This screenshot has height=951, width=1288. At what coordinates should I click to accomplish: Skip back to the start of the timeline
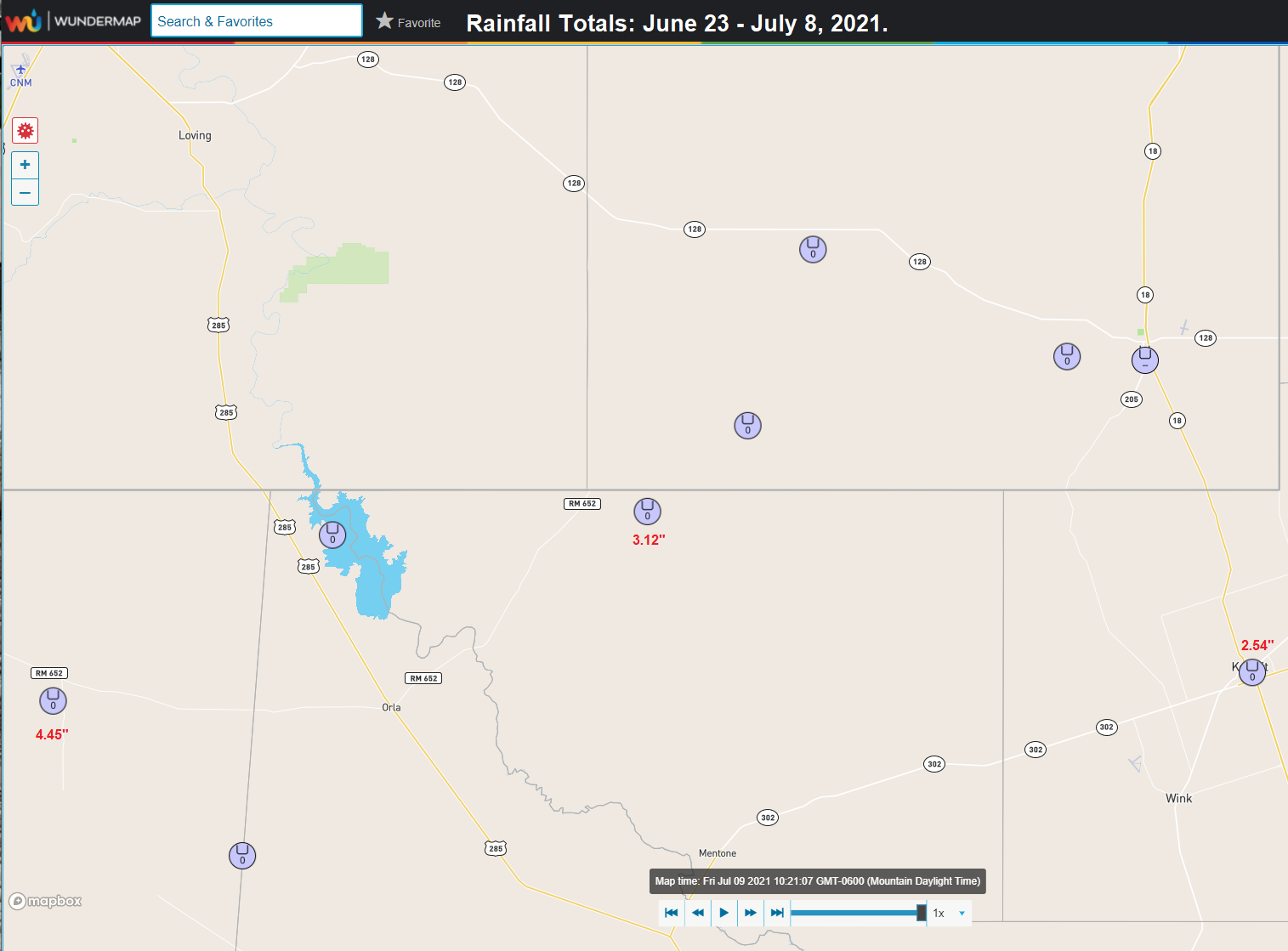click(x=670, y=912)
